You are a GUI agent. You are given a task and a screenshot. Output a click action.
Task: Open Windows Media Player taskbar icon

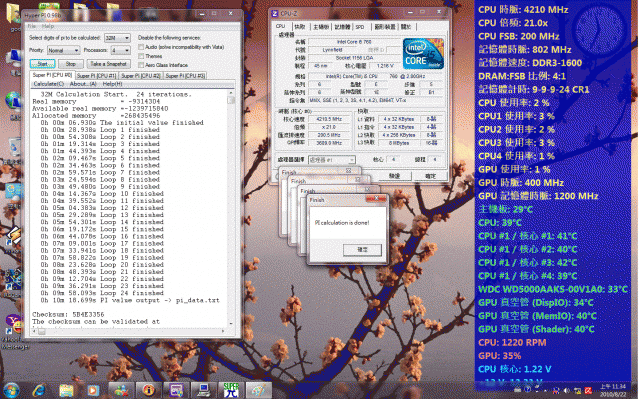click(93, 390)
